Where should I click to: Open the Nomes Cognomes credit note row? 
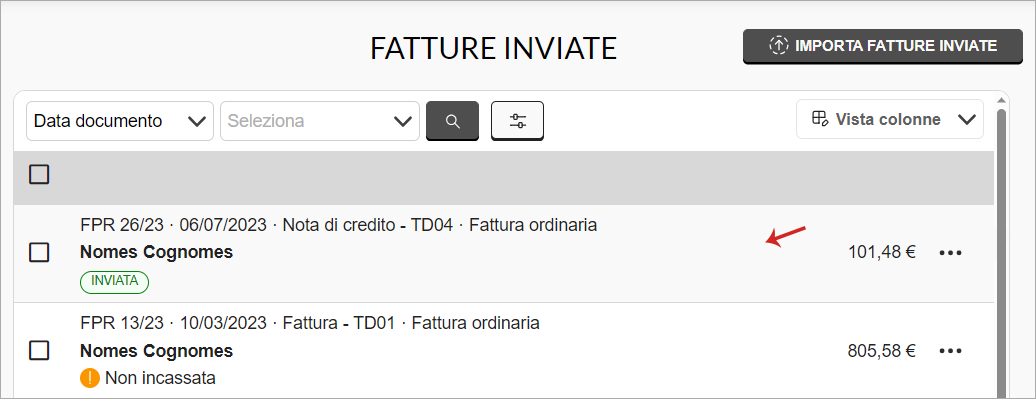pyautogui.click(x=503, y=254)
